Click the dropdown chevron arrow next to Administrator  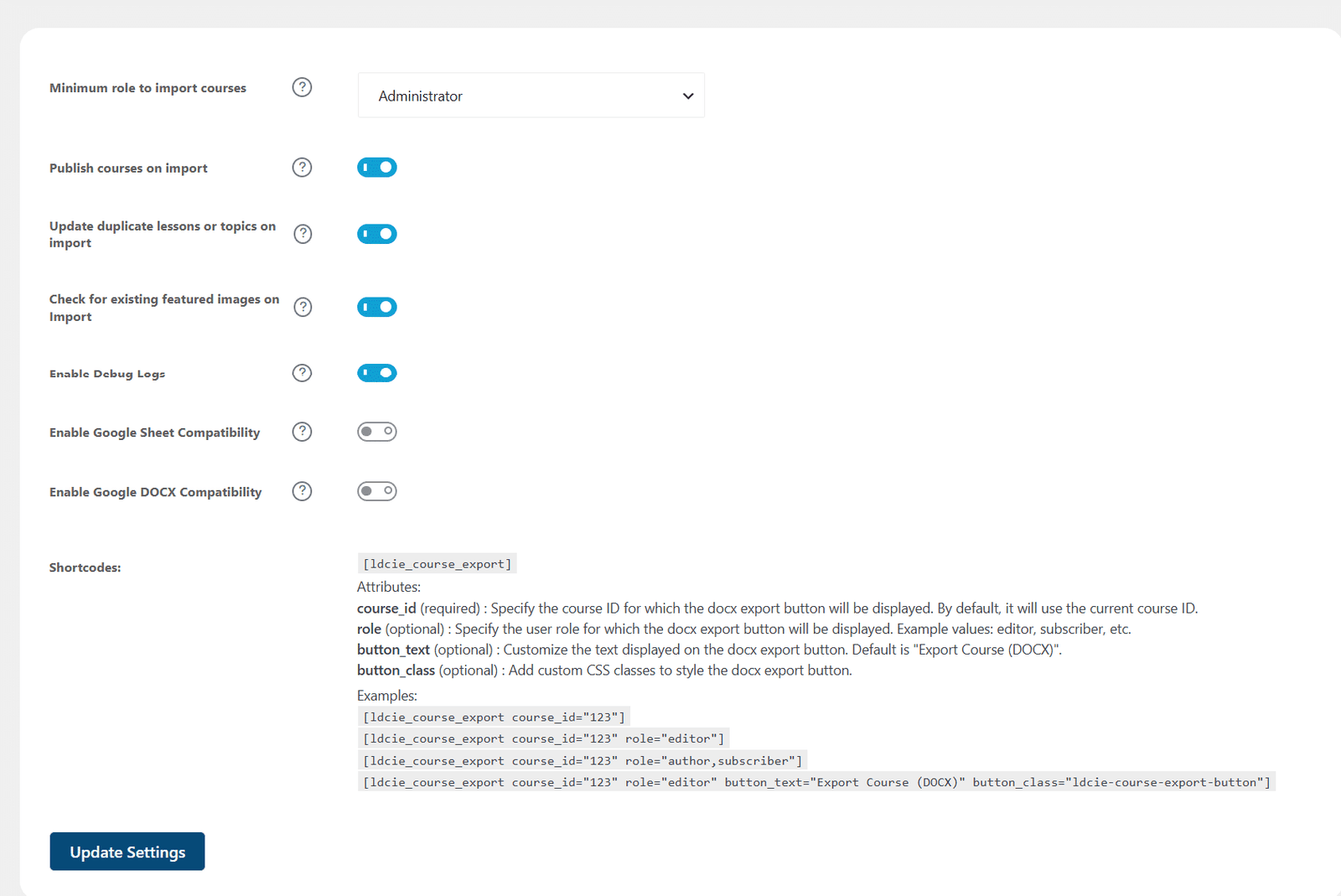pos(688,96)
